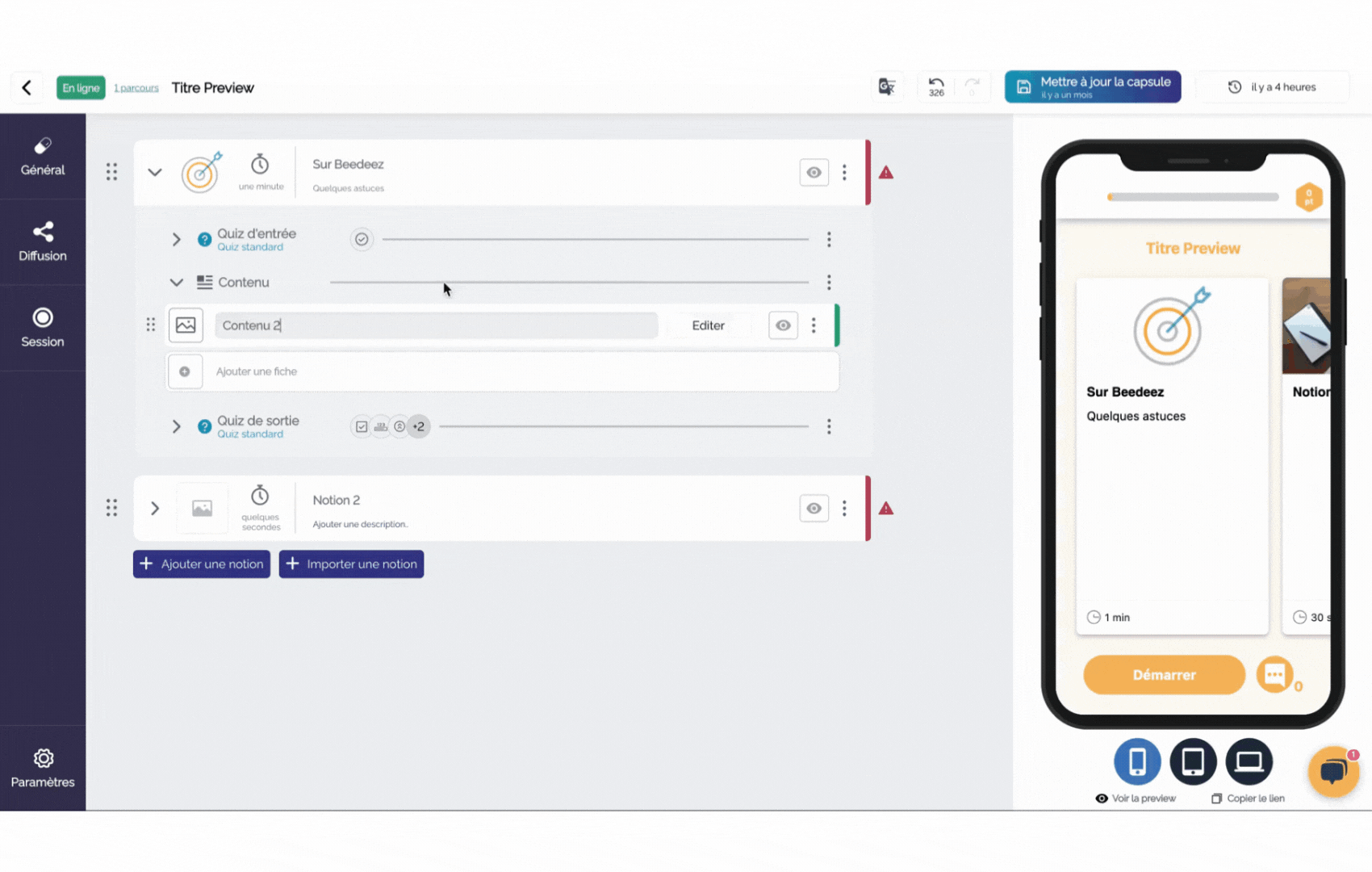Click Ajouter une notion button
This screenshot has width=1372, height=872.
pyautogui.click(x=202, y=564)
